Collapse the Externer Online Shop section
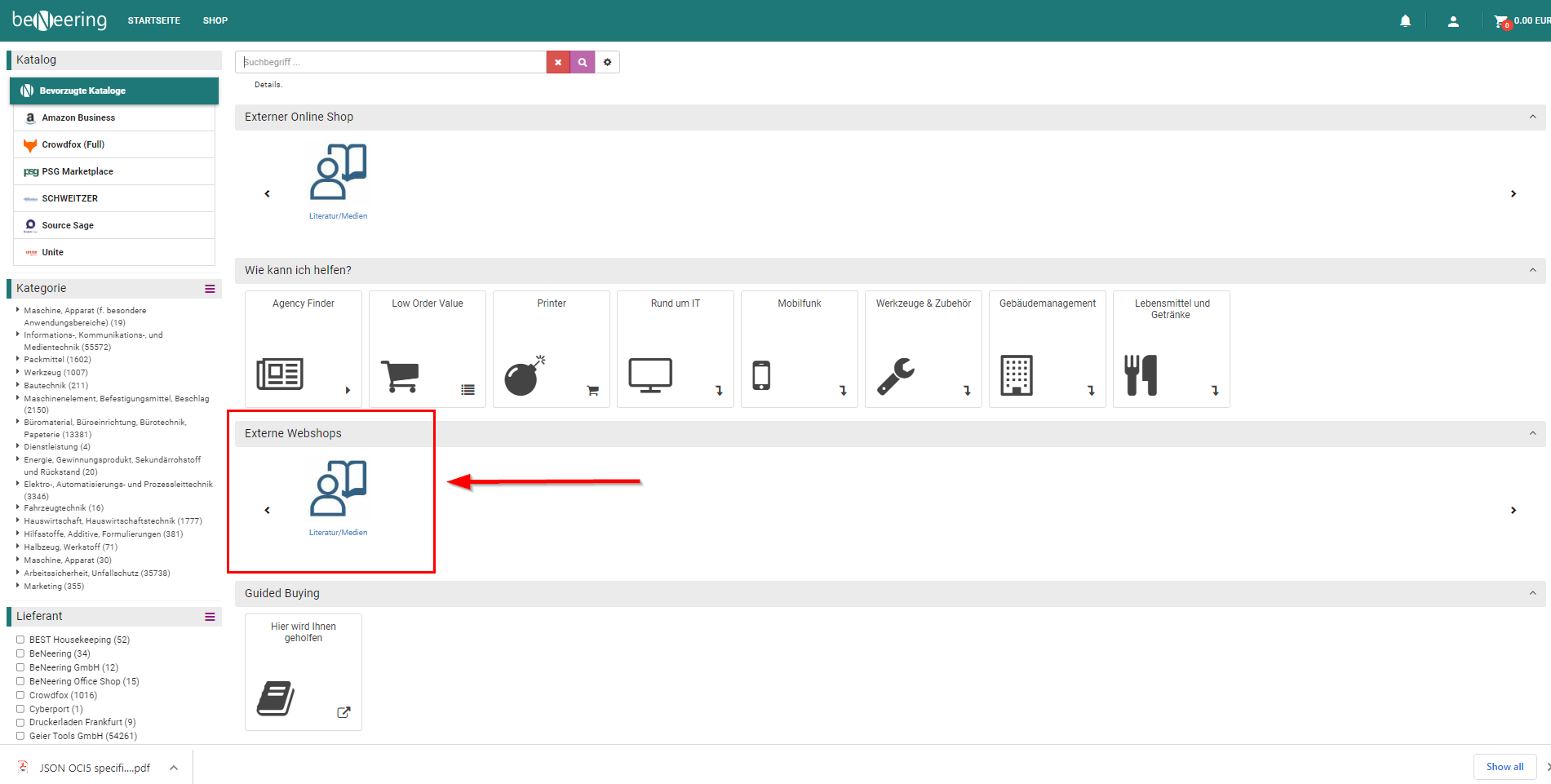 pyautogui.click(x=1532, y=117)
